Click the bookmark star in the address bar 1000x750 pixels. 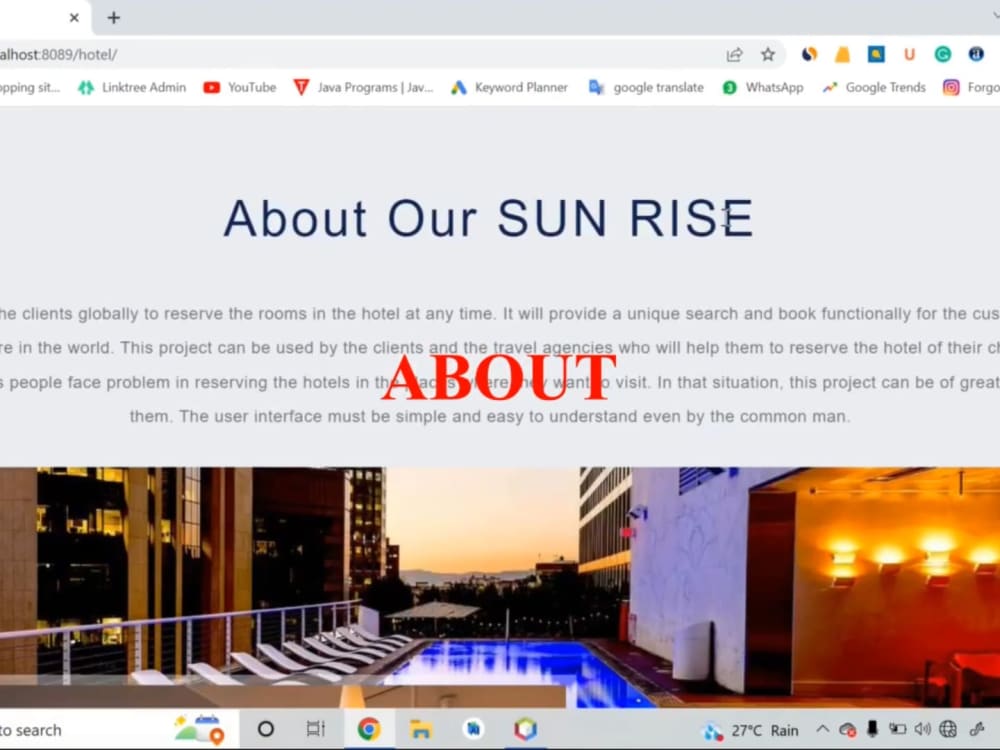(x=768, y=54)
